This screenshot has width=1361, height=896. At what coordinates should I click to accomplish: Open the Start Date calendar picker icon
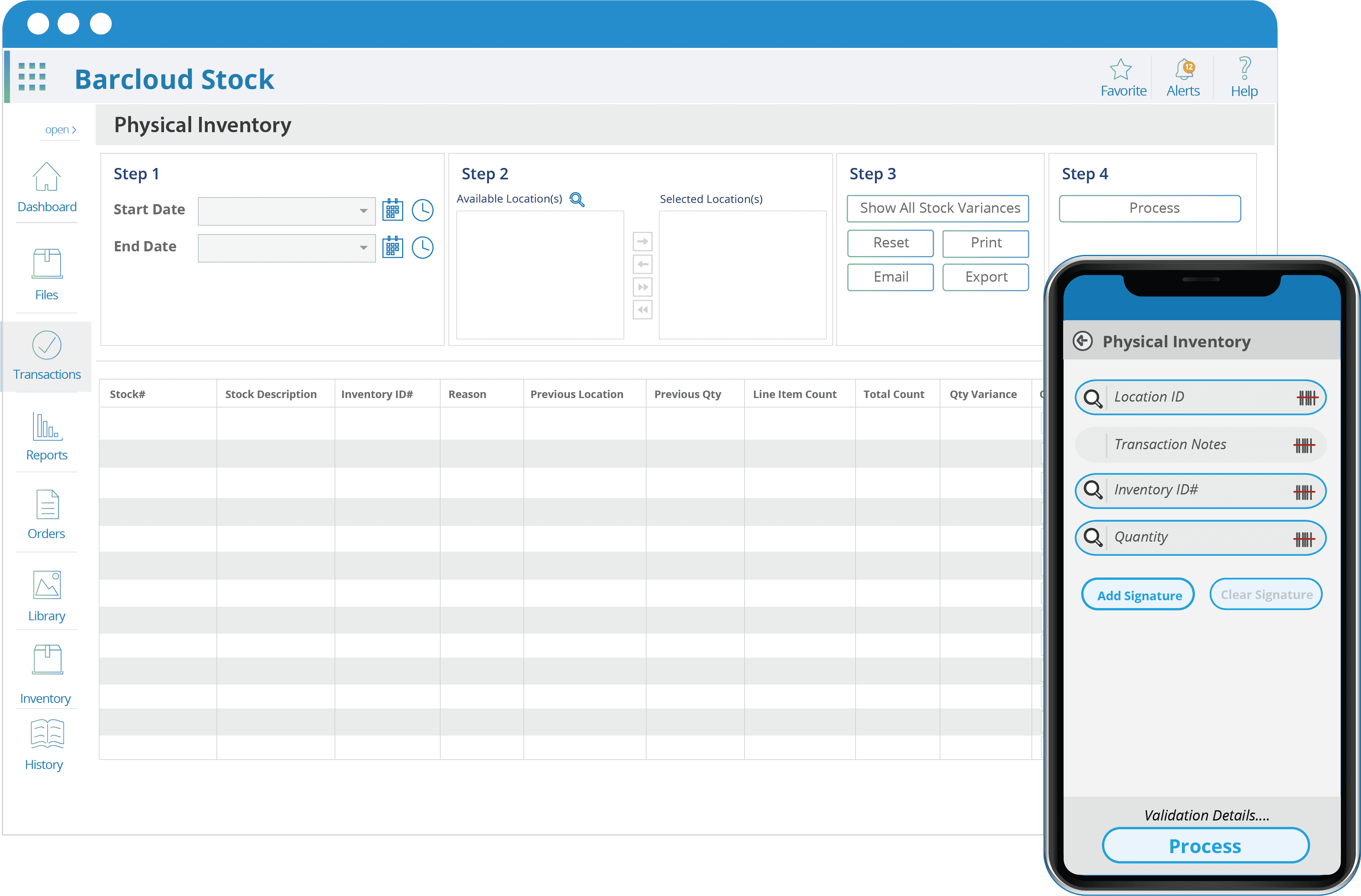(392, 210)
